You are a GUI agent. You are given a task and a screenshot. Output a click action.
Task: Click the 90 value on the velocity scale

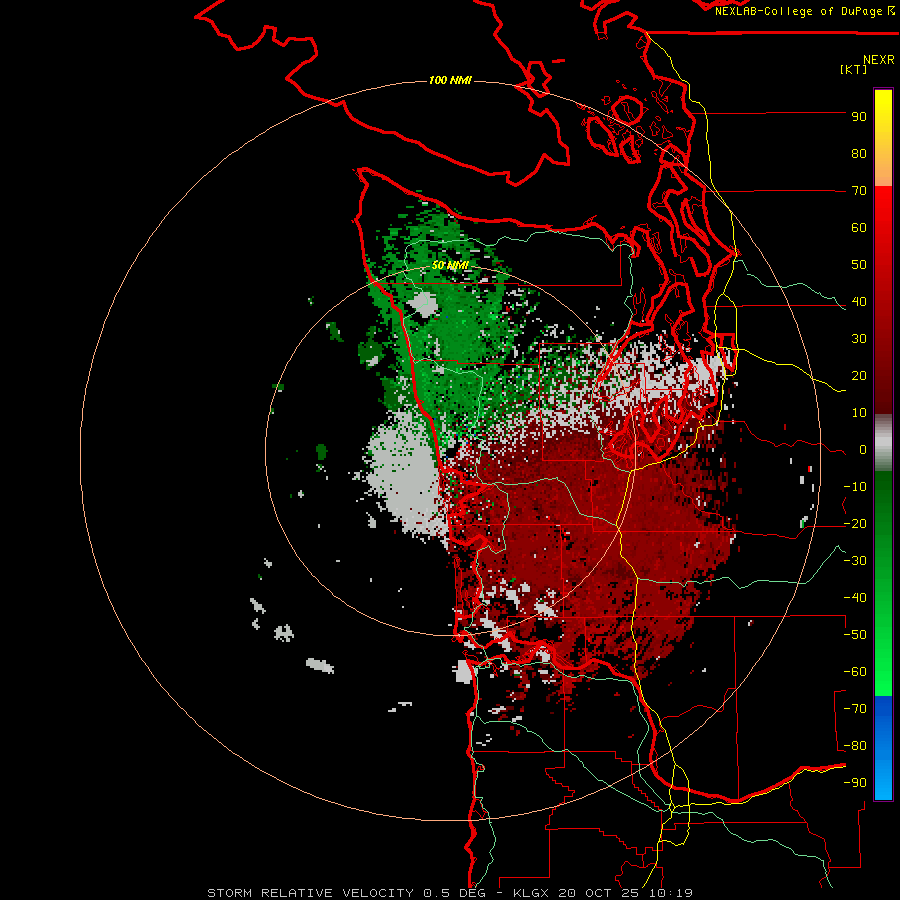[x=859, y=117]
